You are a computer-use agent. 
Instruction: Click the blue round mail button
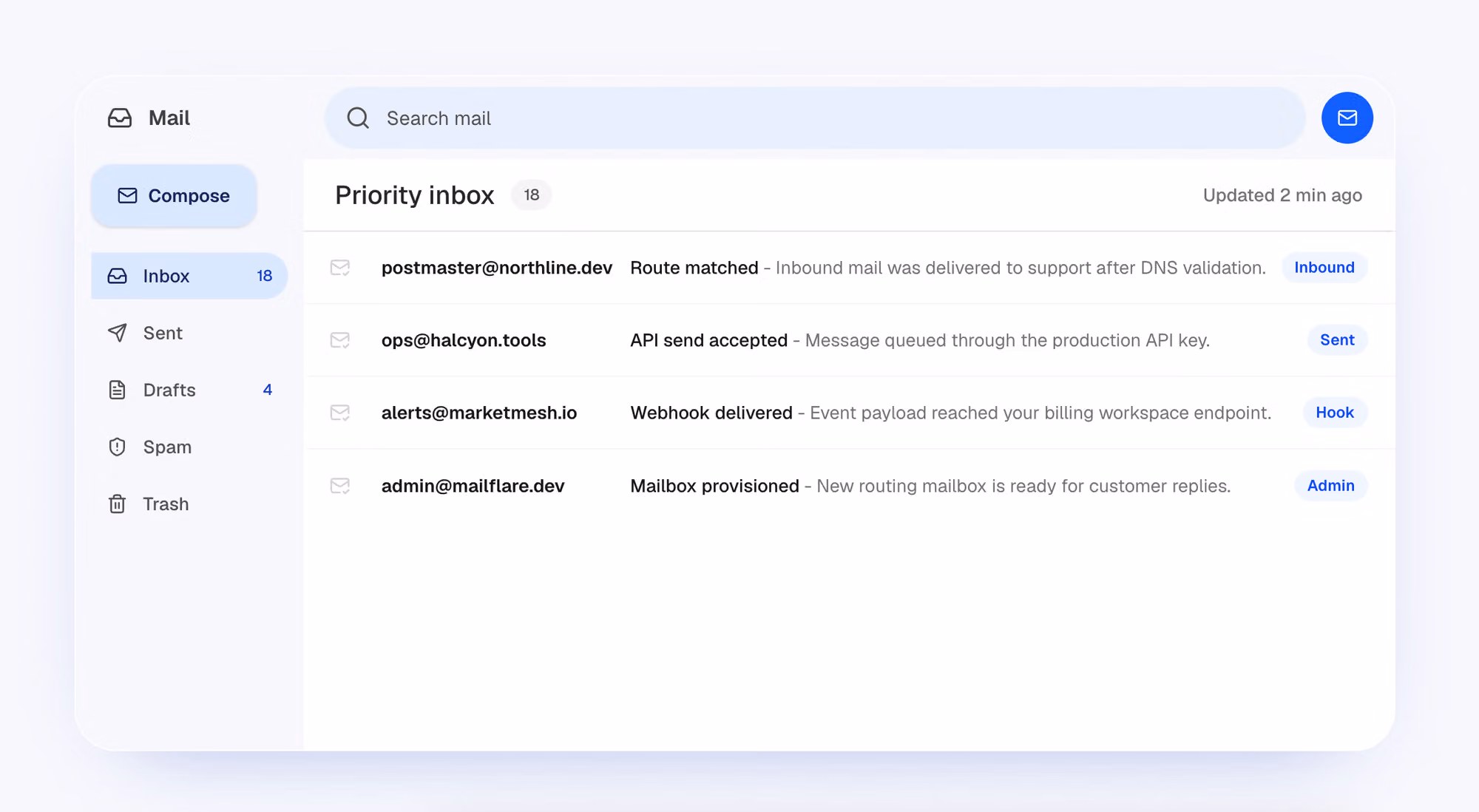click(1347, 118)
